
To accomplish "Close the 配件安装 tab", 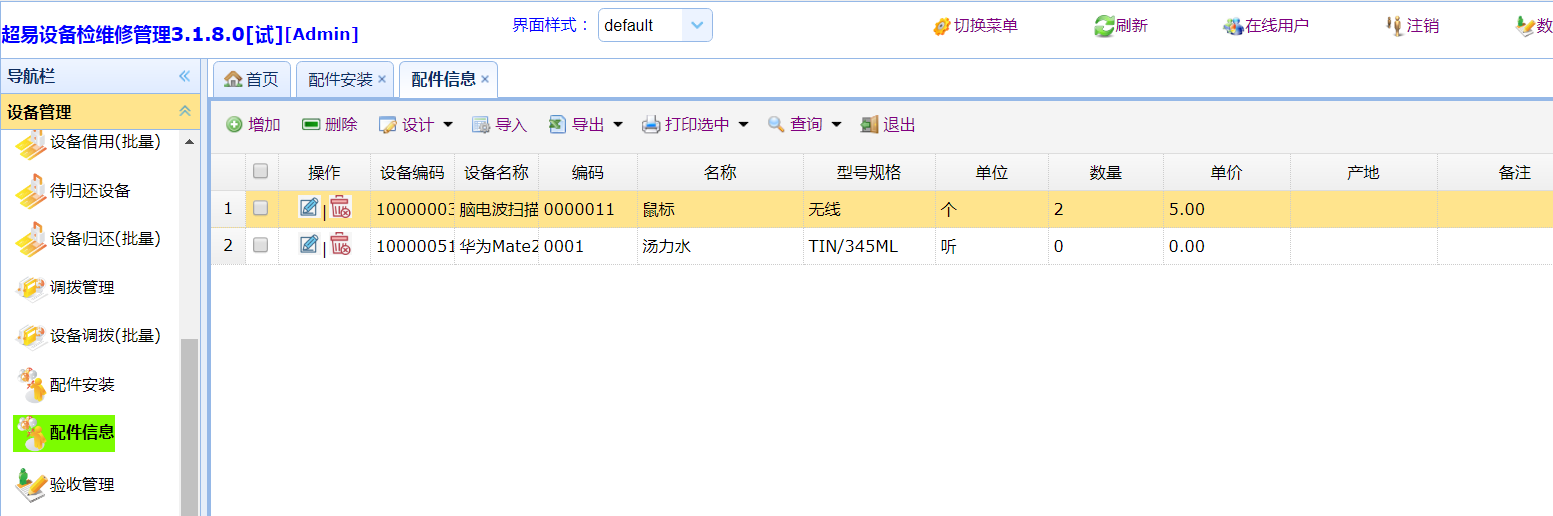I will coord(382,80).
